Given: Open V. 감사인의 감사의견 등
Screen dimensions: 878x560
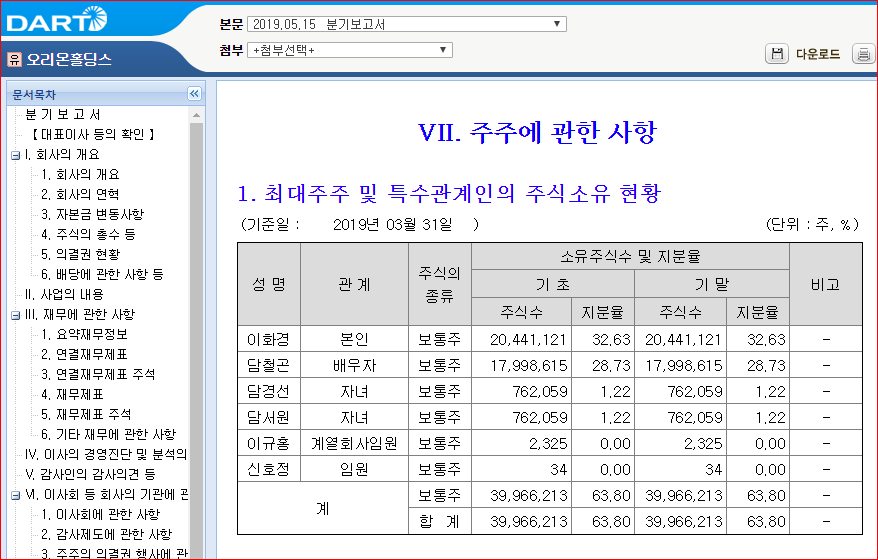Looking at the screenshot, I should [90, 475].
